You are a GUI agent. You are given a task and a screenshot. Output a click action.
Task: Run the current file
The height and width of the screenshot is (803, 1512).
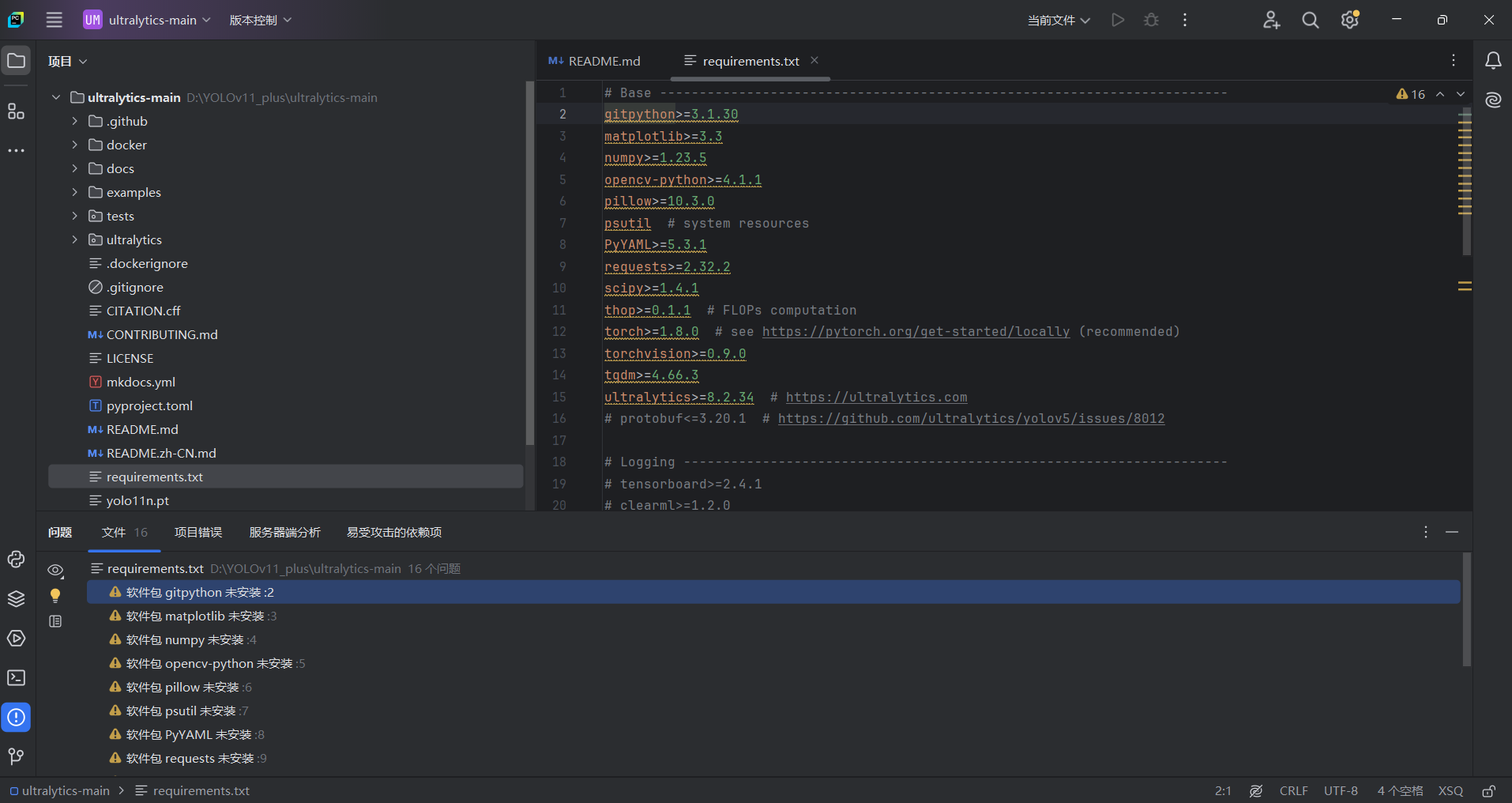tap(1118, 20)
